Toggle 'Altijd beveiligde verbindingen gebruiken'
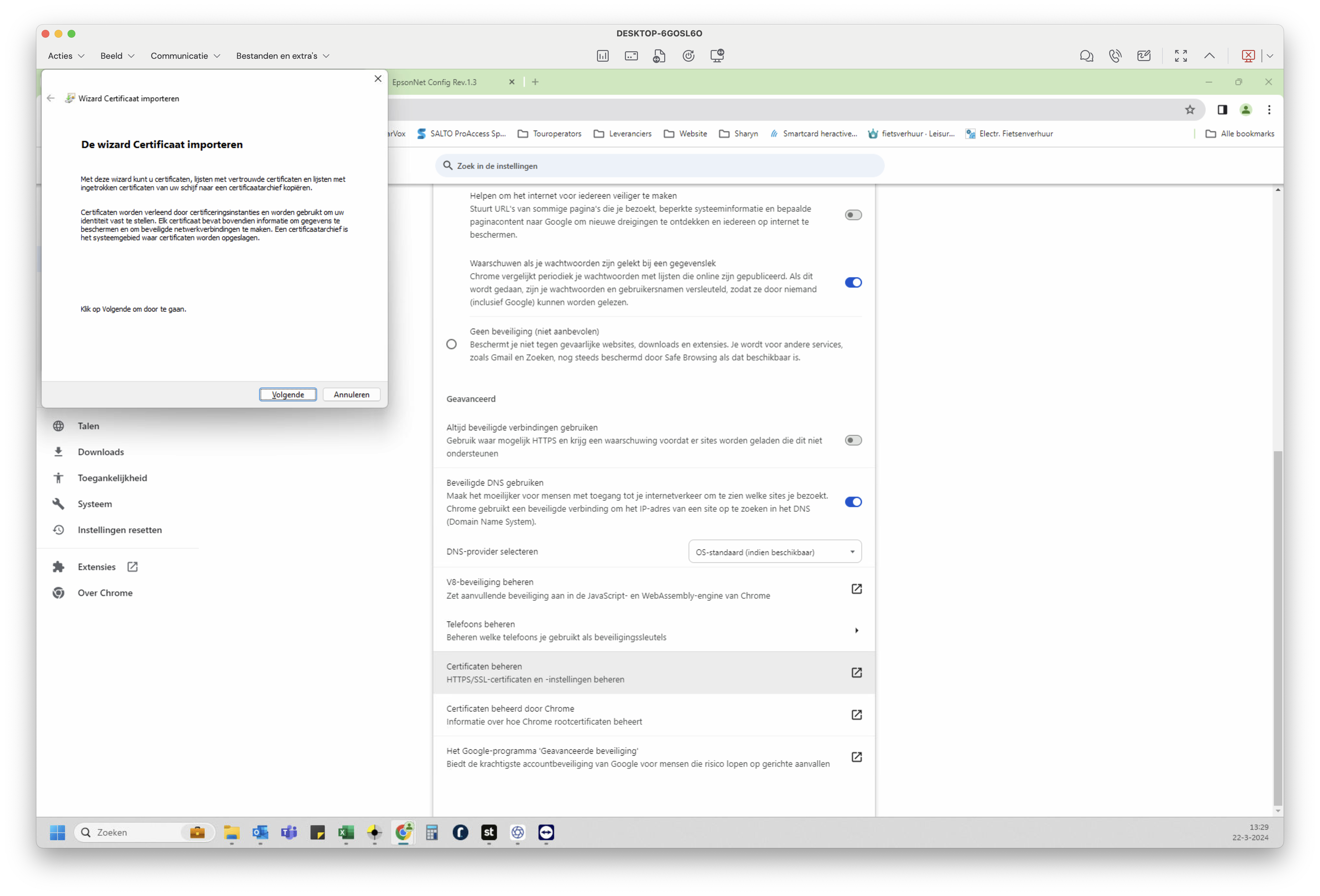The image size is (1320, 896). pos(853,440)
